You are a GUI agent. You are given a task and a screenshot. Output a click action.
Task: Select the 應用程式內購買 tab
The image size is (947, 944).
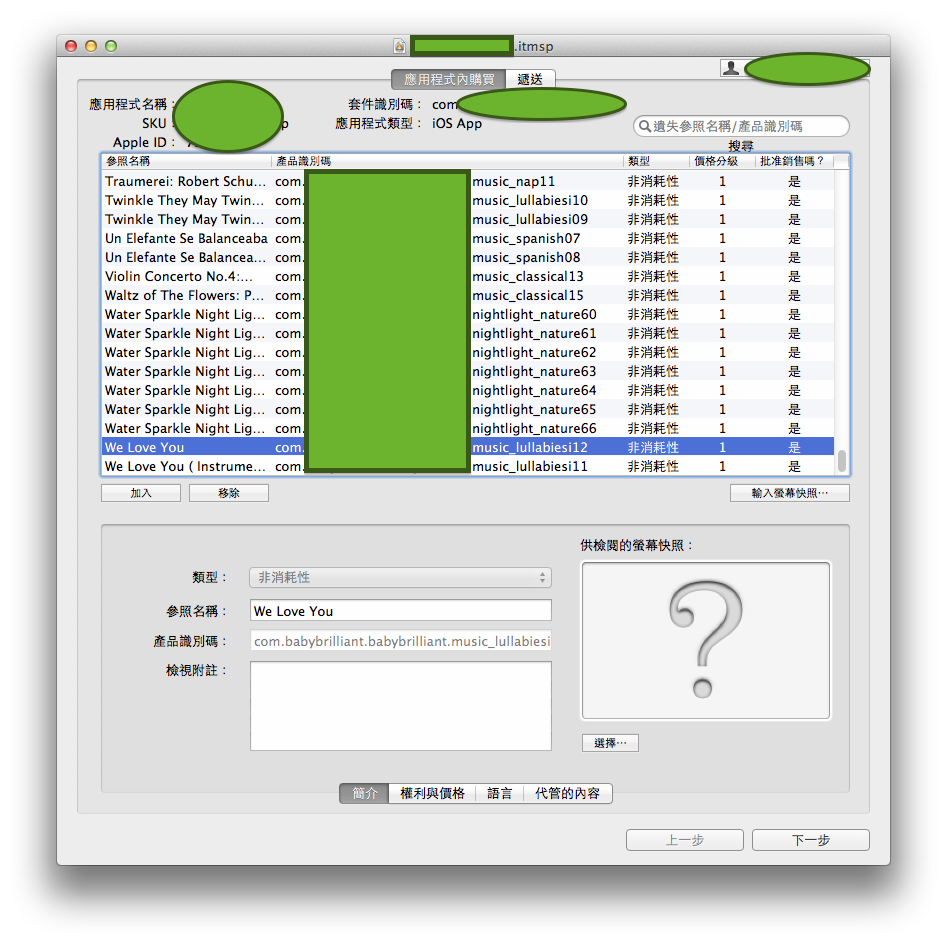(448, 80)
